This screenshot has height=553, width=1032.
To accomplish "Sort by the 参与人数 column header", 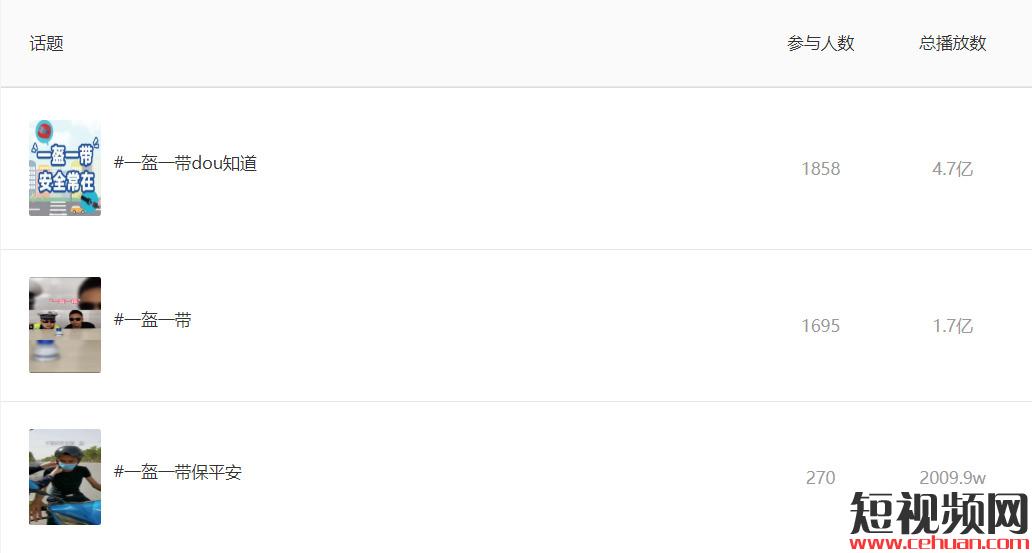I will click(820, 43).
